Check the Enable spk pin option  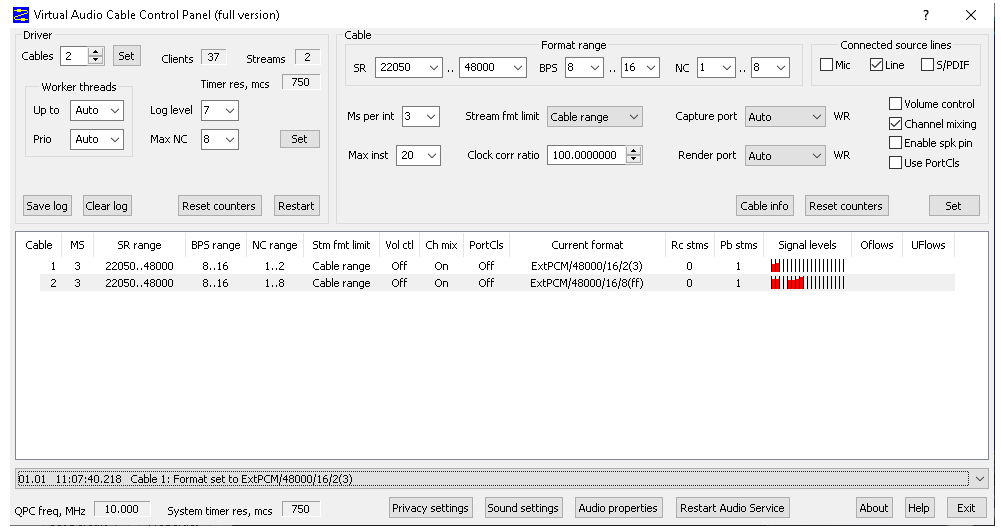(x=896, y=142)
